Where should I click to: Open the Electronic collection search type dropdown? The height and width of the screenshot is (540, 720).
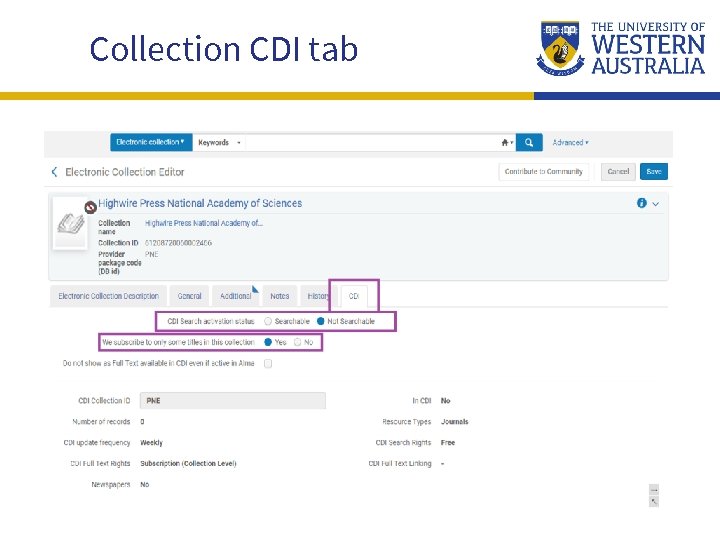[151, 142]
